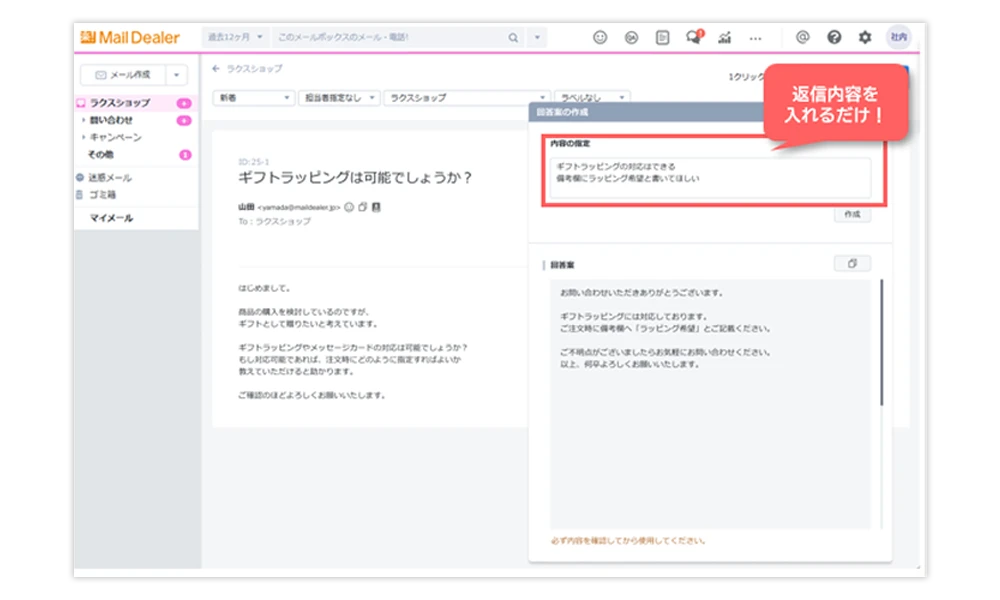Click the メール作成 compose button
Image resolution: width=1000 pixels, height=600 pixels.
pyautogui.click(x=123, y=74)
